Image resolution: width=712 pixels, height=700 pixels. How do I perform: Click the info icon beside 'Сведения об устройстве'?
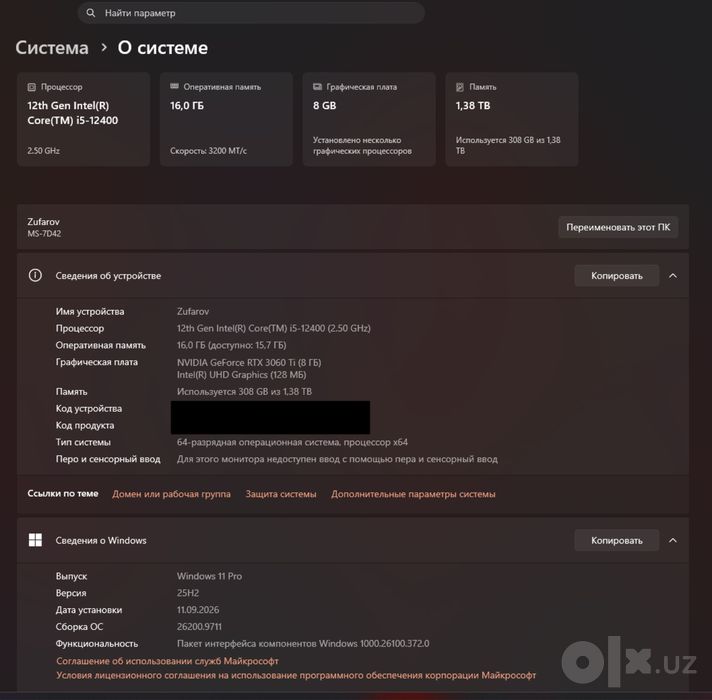pyautogui.click(x=35, y=275)
